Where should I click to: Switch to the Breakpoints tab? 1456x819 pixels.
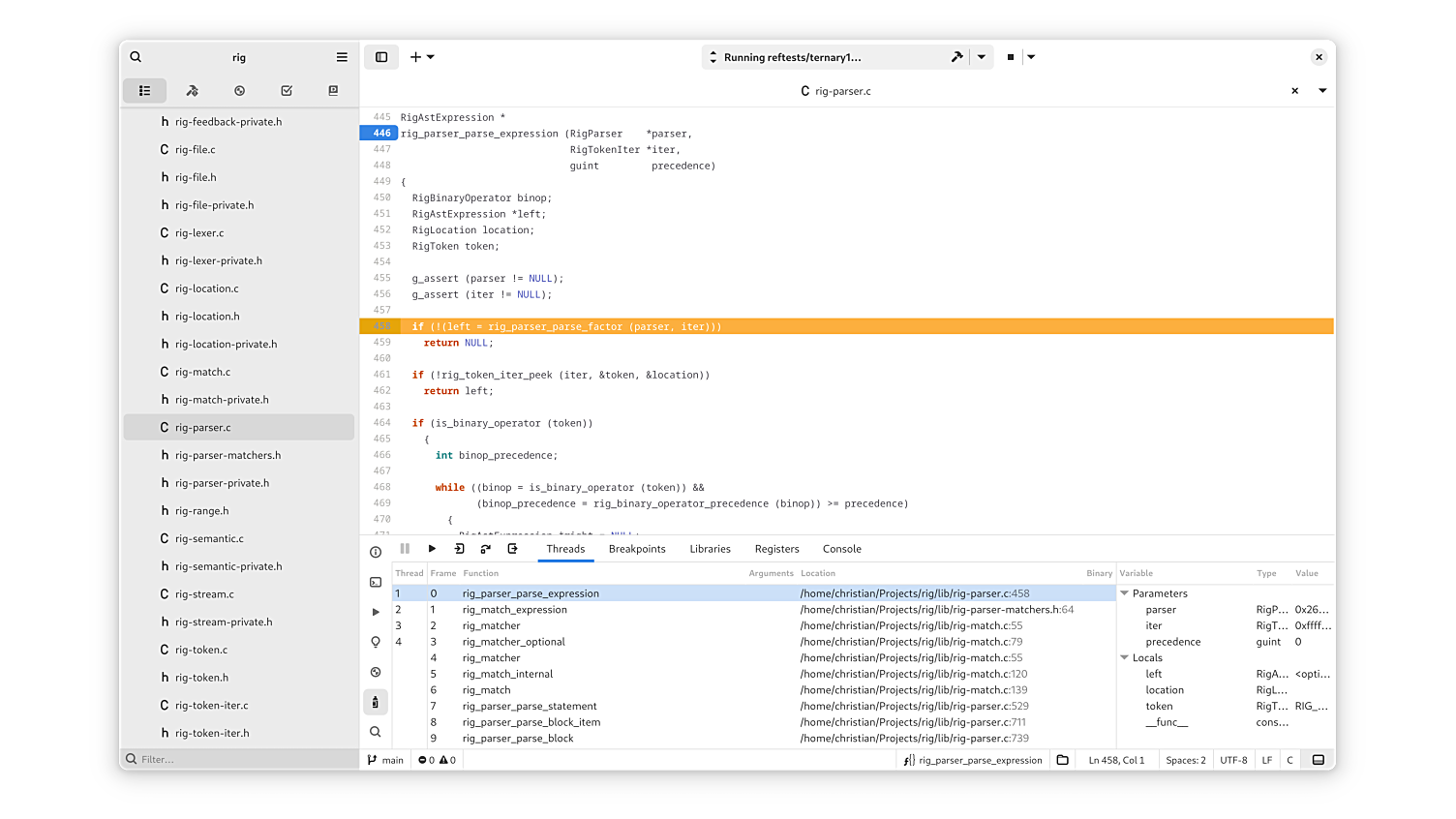[x=637, y=549]
